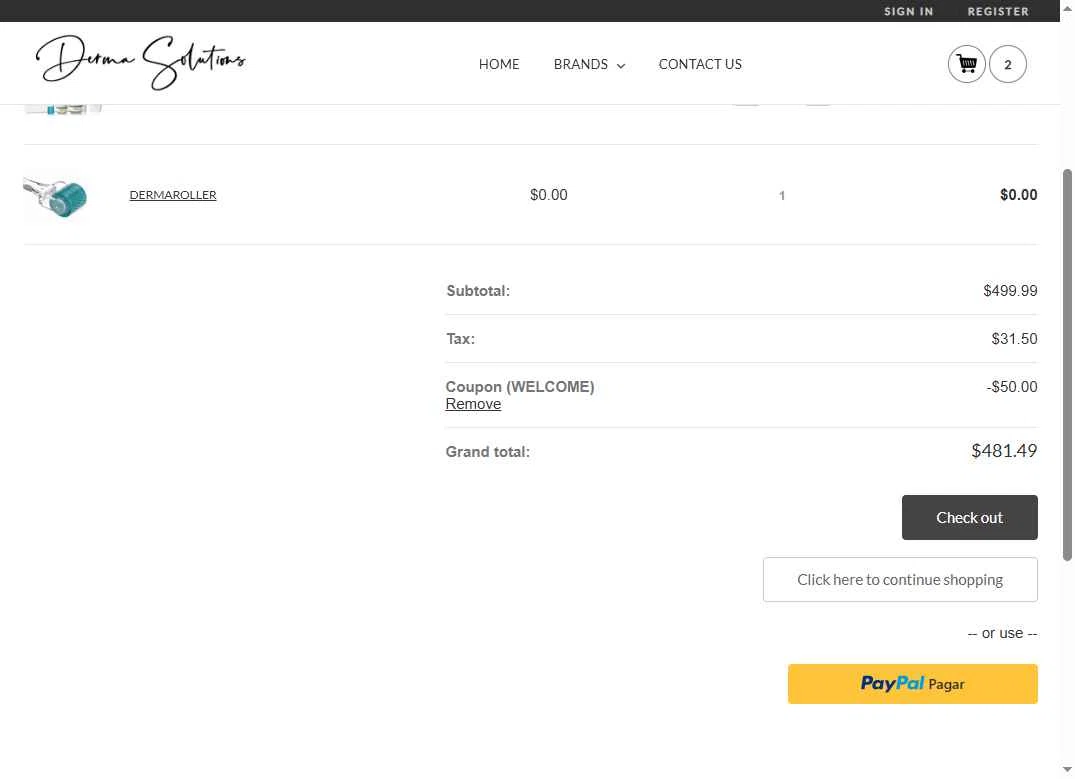Remove the WELCOME coupon

[x=473, y=404]
